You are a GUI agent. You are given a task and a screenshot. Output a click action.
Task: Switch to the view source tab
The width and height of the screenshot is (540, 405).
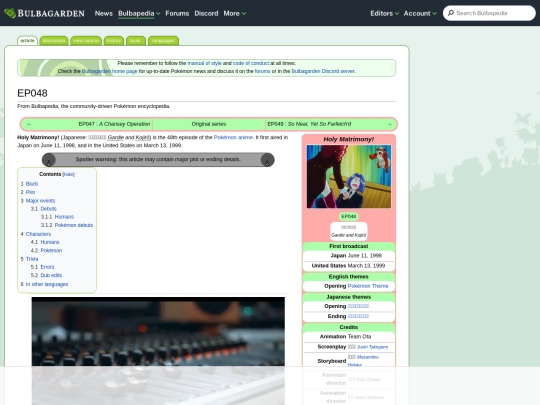pyautogui.click(x=86, y=41)
